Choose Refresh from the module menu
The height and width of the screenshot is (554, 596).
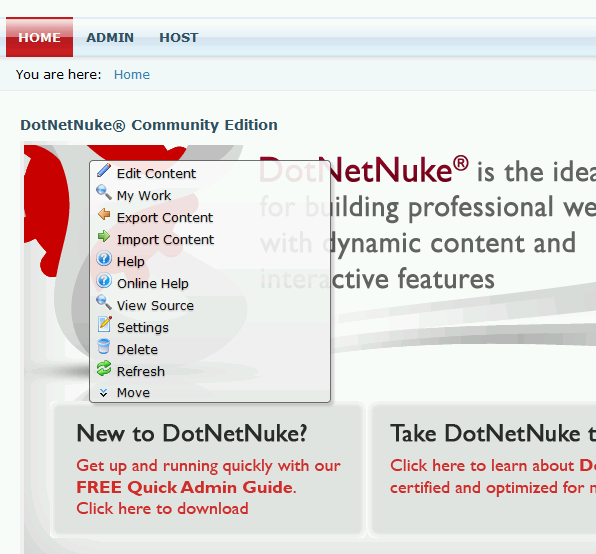141,372
